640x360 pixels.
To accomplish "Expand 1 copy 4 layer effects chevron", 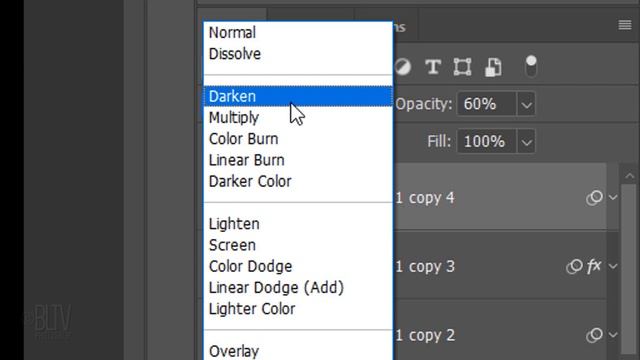I will pyautogui.click(x=613, y=198).
